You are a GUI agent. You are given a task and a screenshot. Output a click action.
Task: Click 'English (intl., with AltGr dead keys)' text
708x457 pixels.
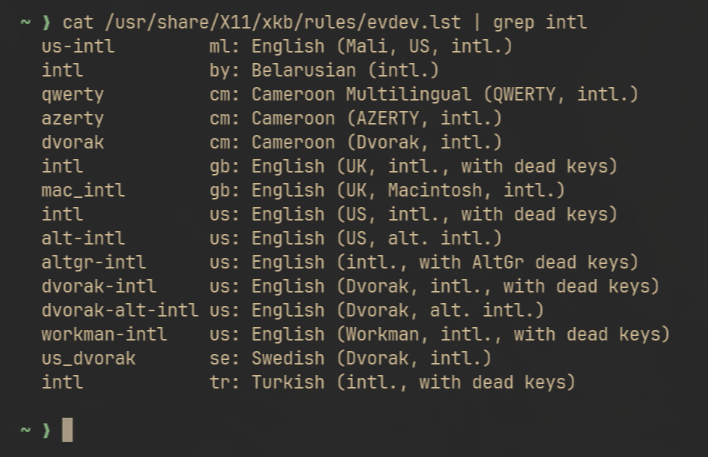coord(444,262)
